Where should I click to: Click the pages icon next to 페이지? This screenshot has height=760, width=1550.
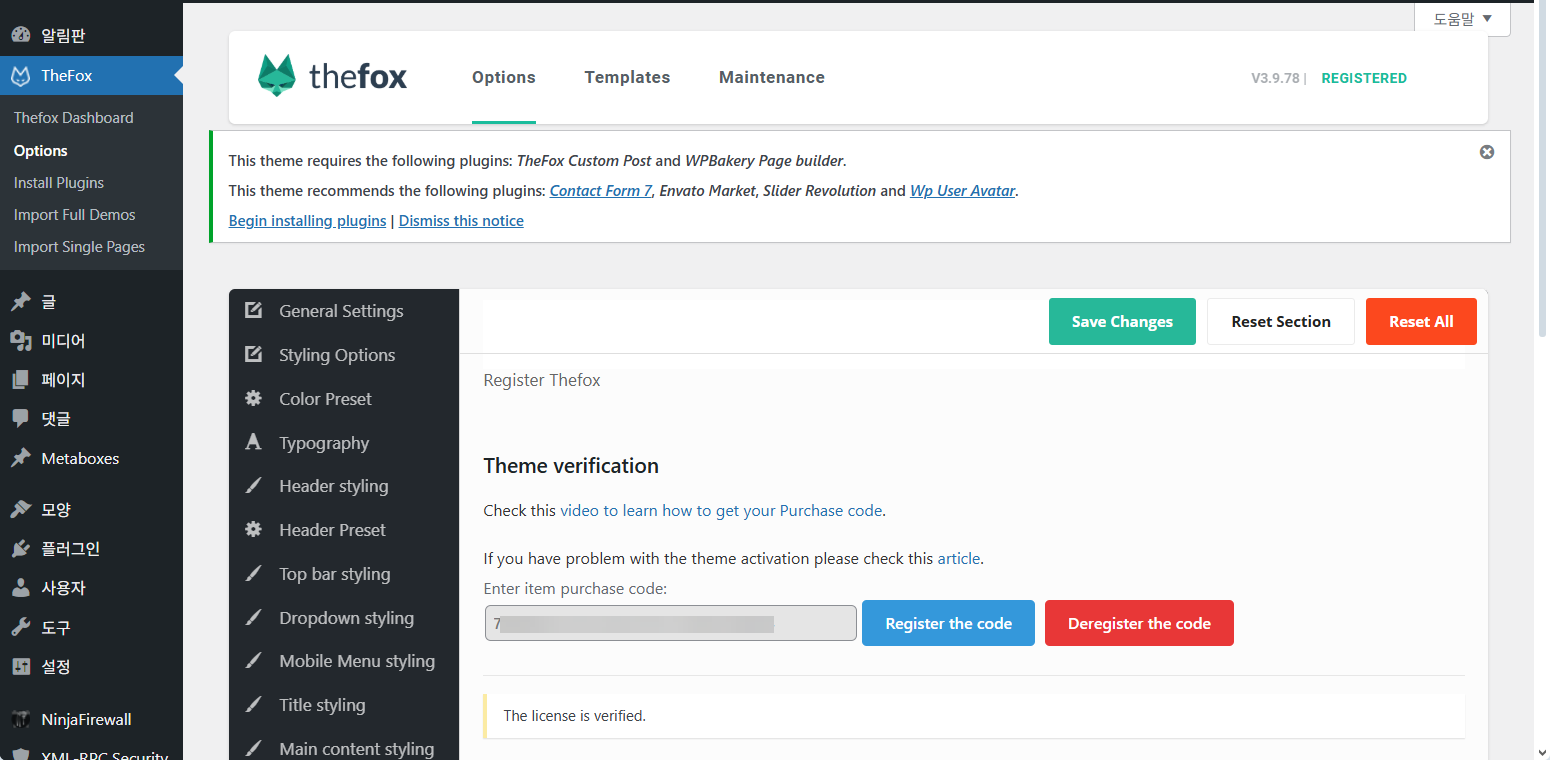(x=20, y=380)
